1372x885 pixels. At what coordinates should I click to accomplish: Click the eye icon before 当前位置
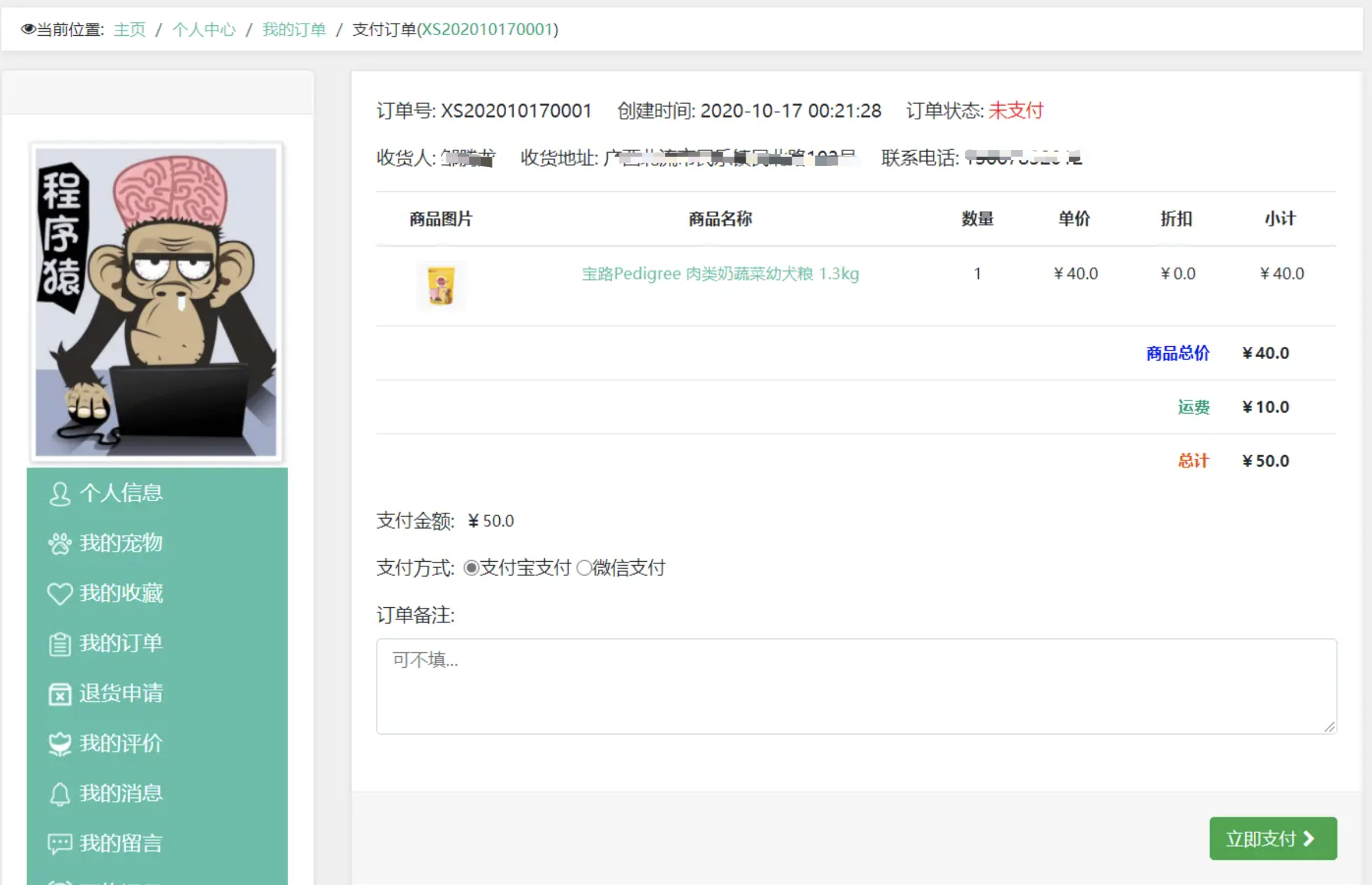pyautogui.click(x=28, y=29)
